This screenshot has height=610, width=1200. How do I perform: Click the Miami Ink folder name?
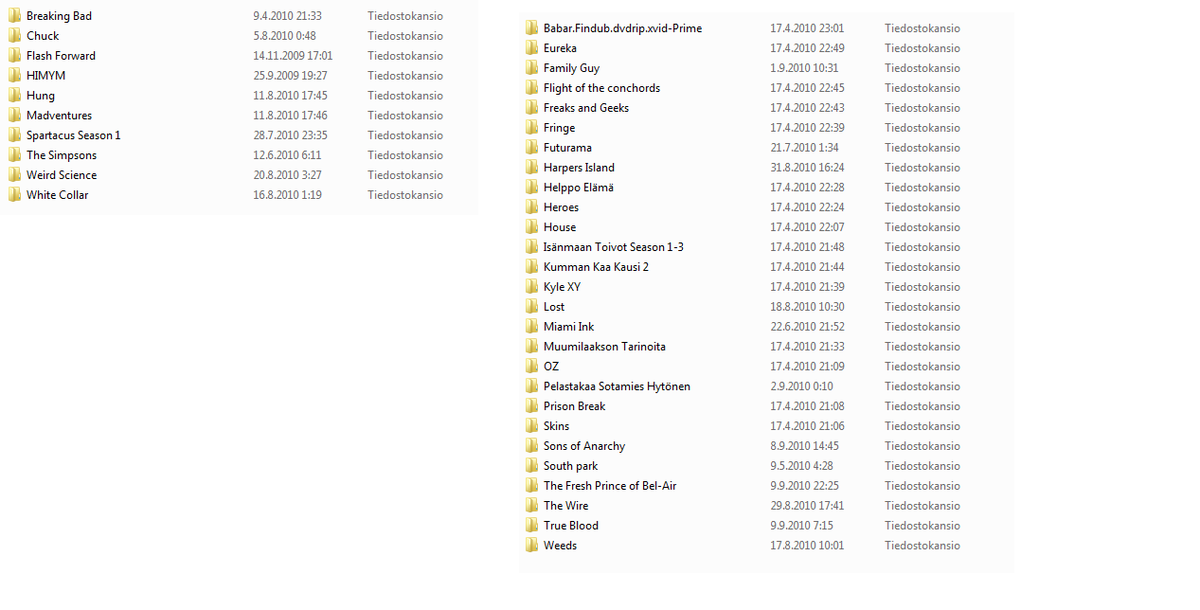(569, 327)
